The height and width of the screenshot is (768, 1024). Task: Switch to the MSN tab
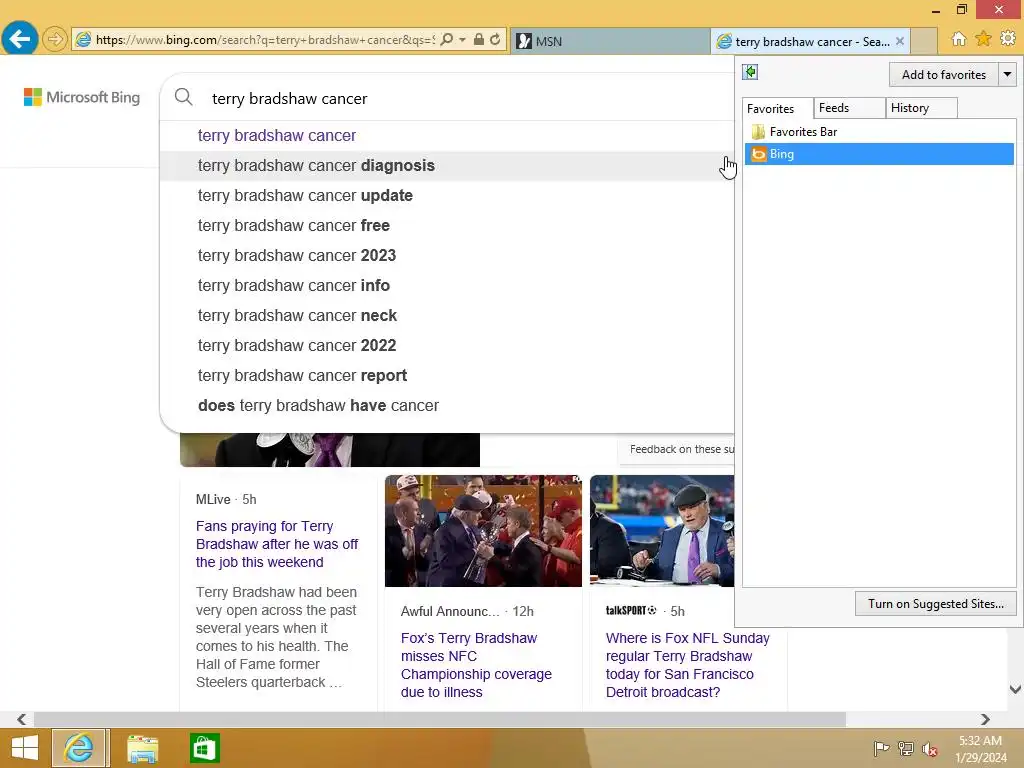coord(610,41)
